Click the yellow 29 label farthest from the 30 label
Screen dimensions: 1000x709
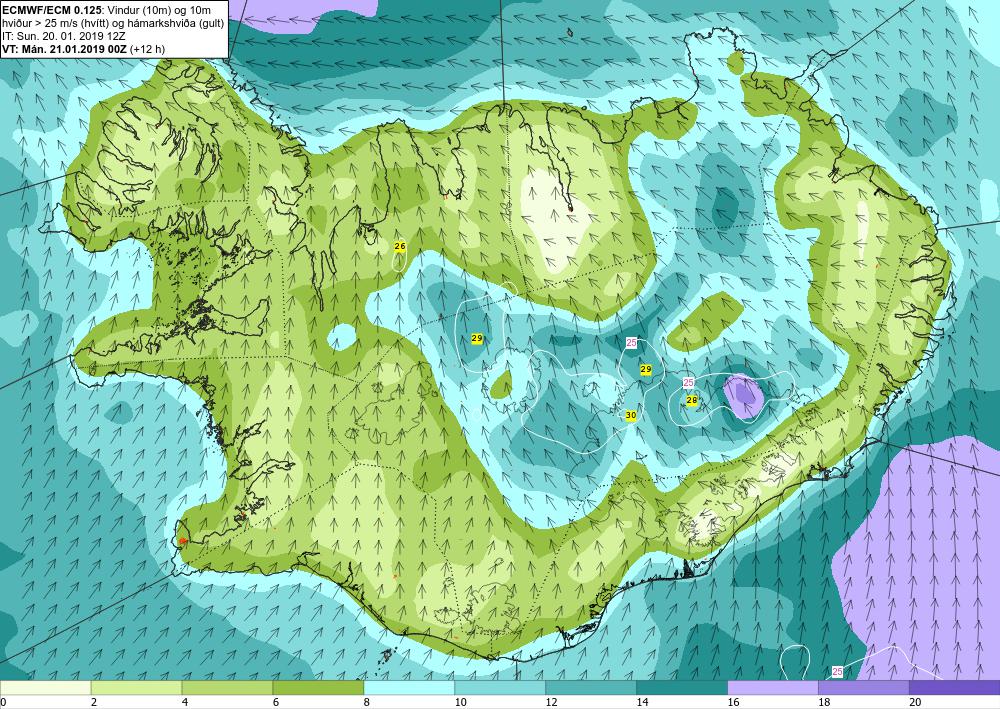click(x=476, y=339)
